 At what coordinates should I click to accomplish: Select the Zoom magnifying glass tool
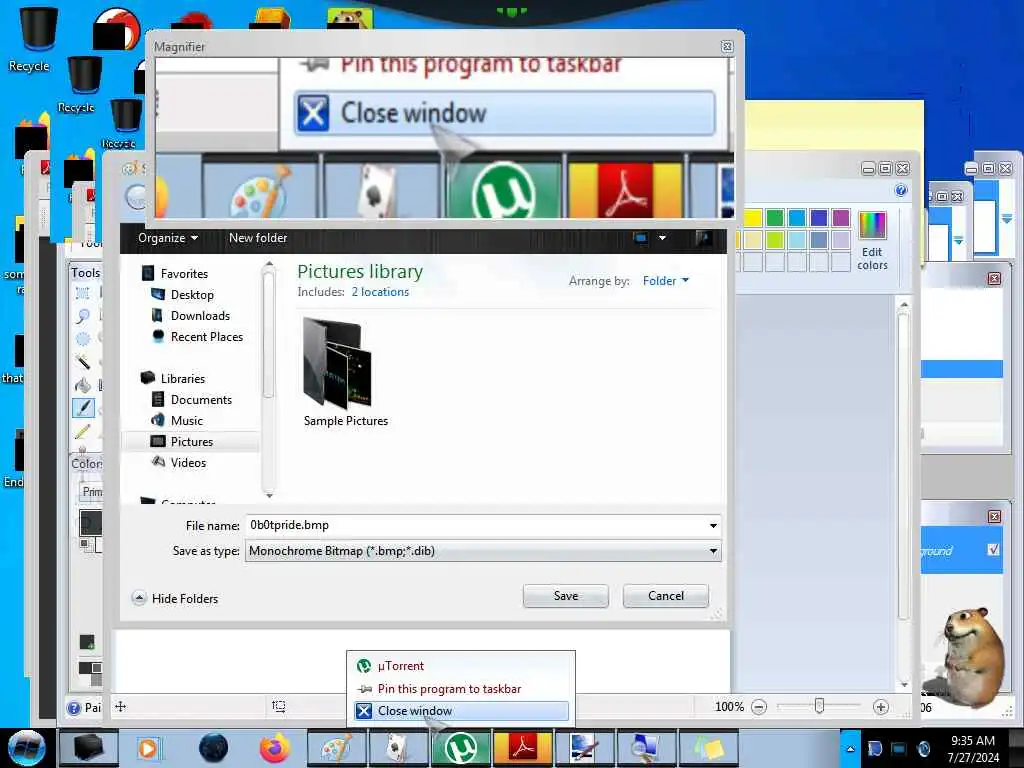[x=83, y=316]
